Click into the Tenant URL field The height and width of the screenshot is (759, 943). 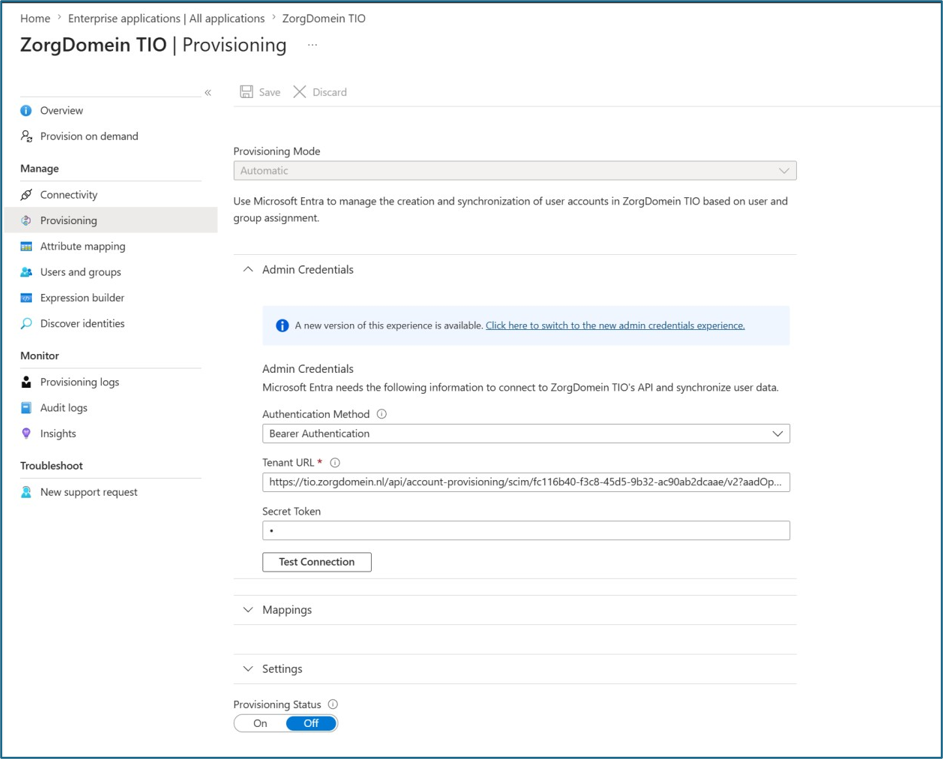coord(526,482)
